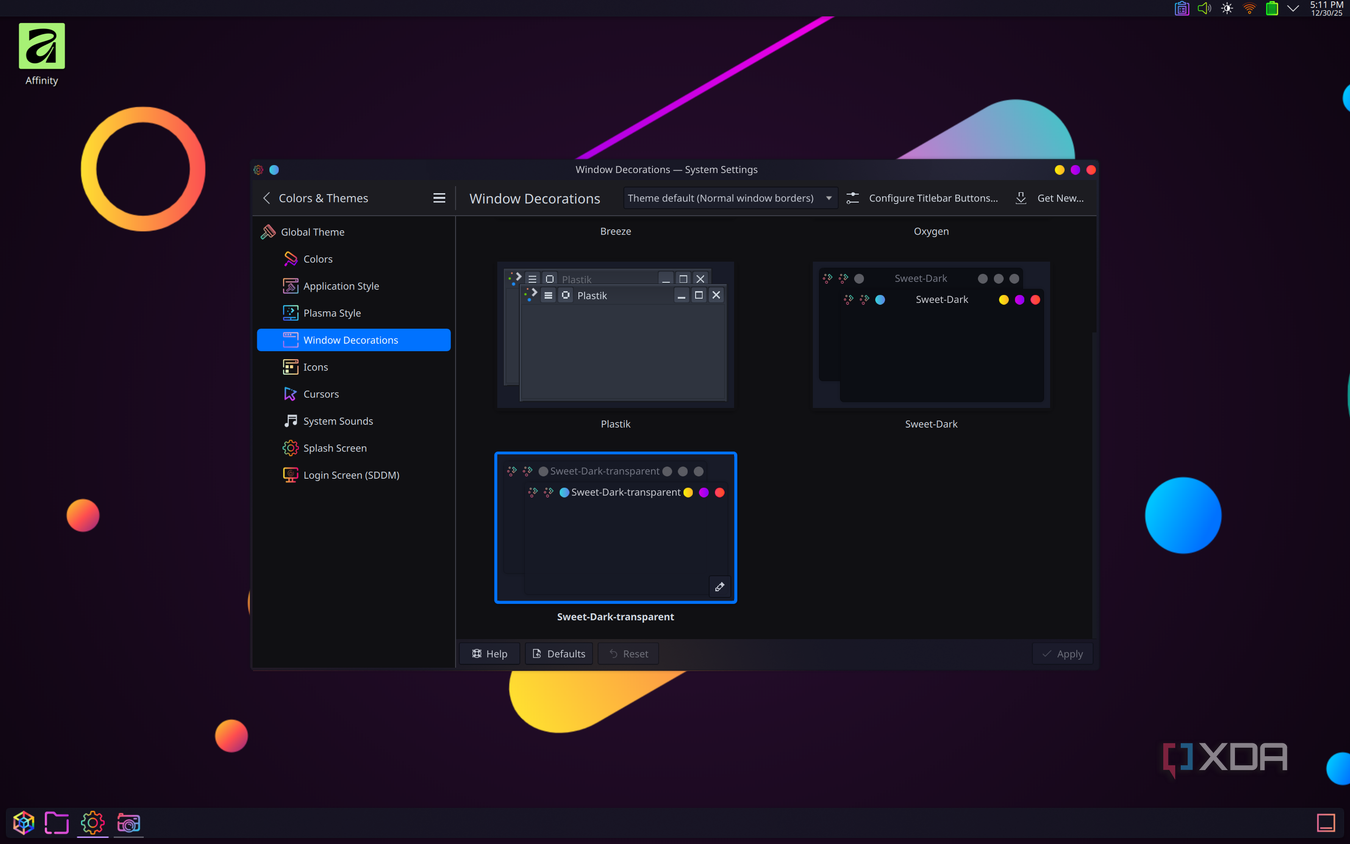Click the show desktop button in the taskbar
The width and height of the screenshot is (1350, 844).
[x=1326, y=823]
